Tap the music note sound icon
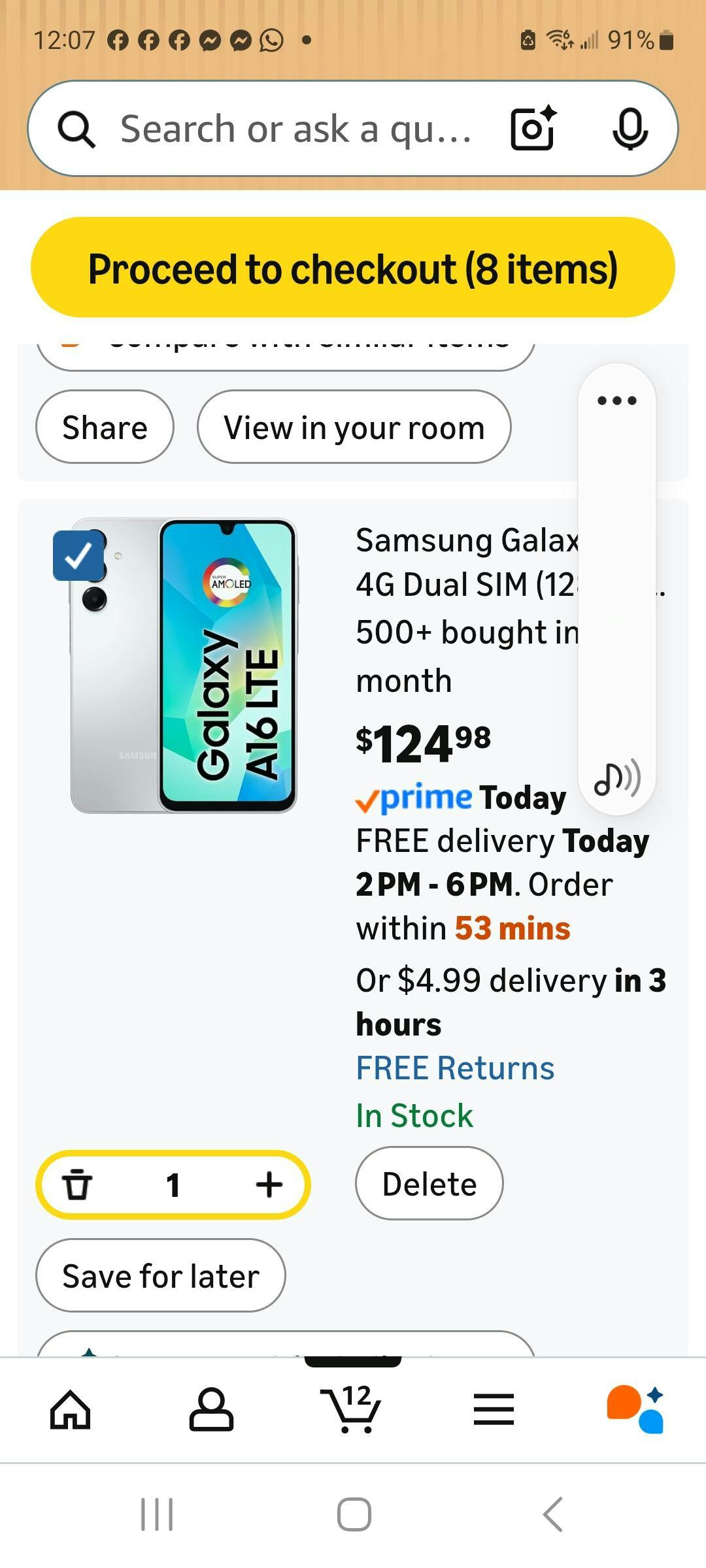 click(616, 778)
